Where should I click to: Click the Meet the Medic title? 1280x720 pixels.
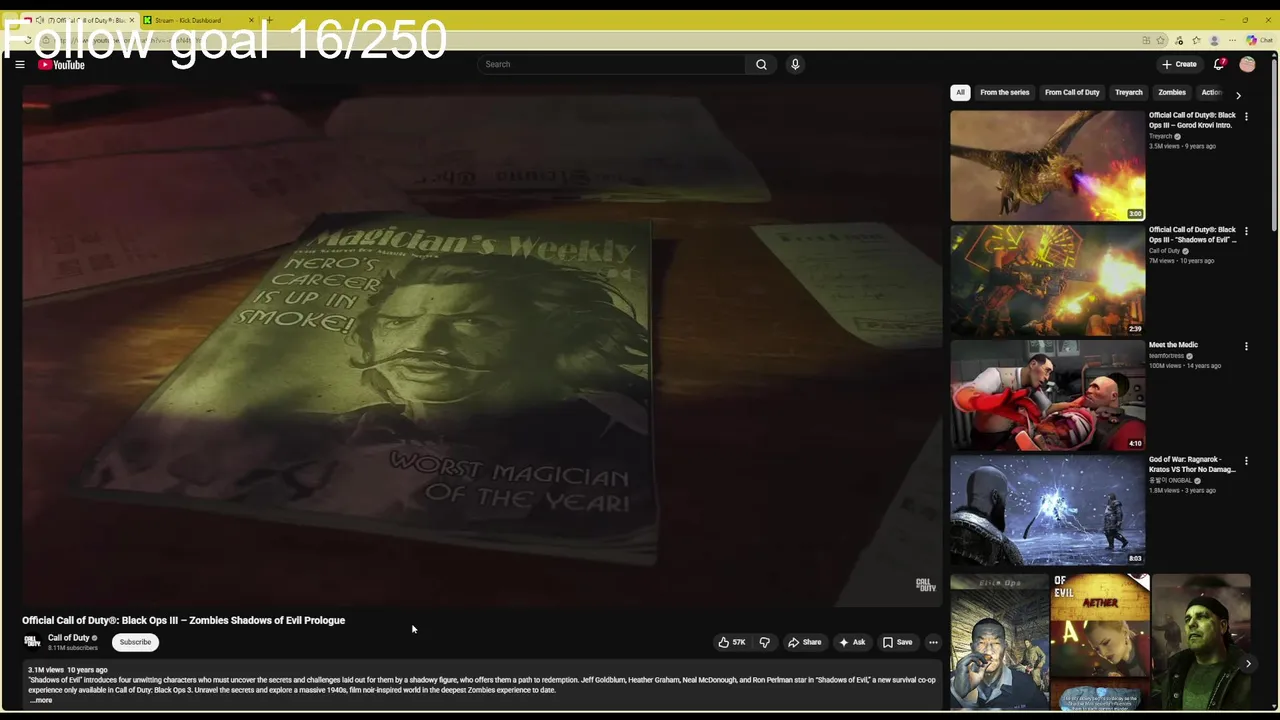(1173, 345)
